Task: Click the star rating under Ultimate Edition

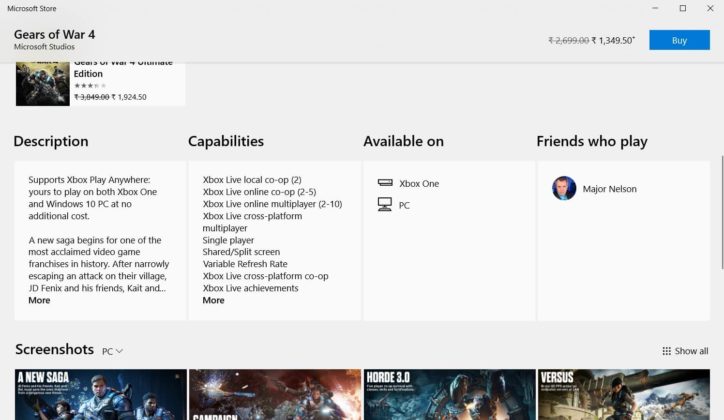Action: (x=90, y=85)
